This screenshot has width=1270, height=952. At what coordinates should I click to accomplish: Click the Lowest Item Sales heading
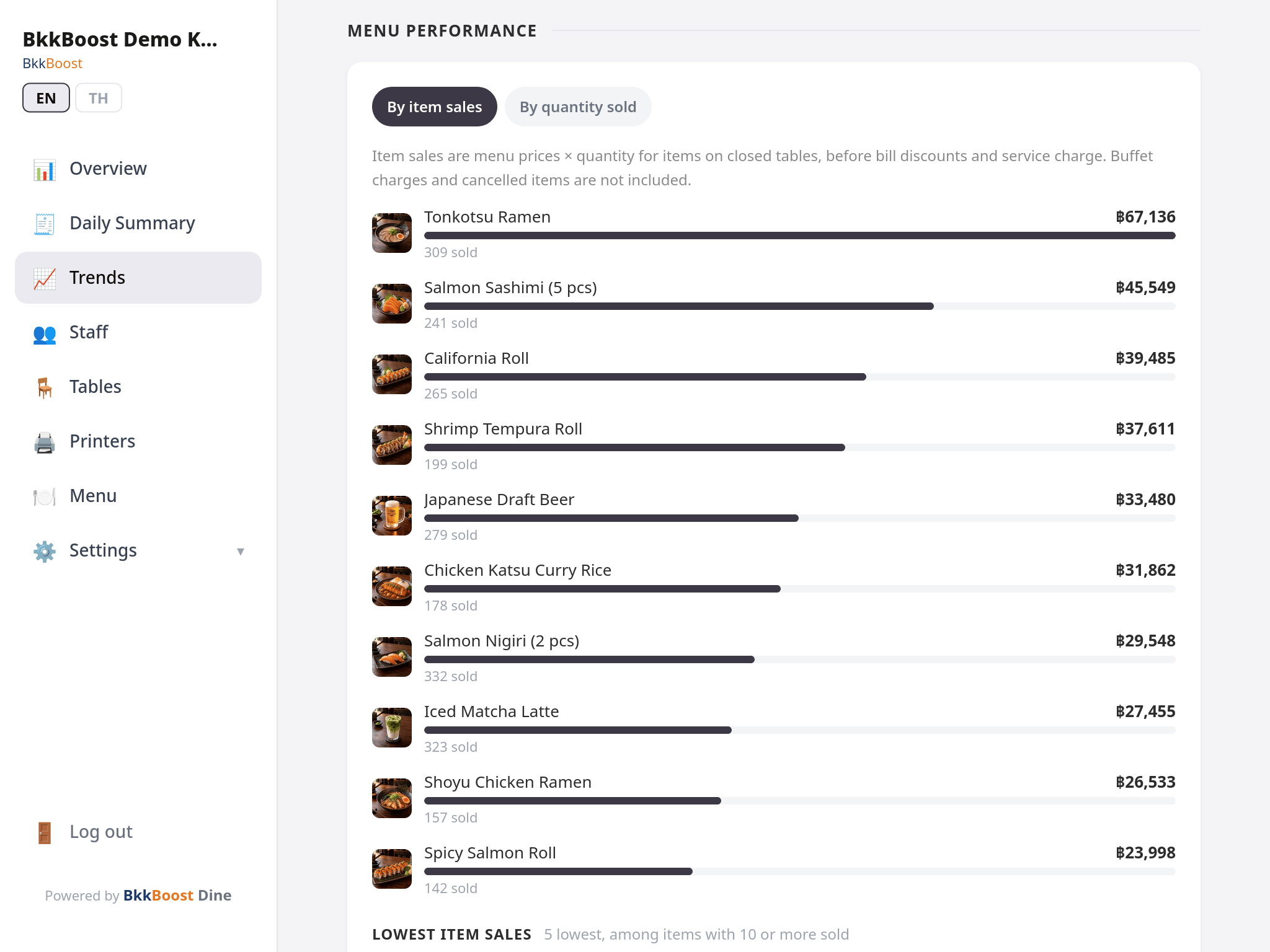pyautogui.click(x=451, y=935)
